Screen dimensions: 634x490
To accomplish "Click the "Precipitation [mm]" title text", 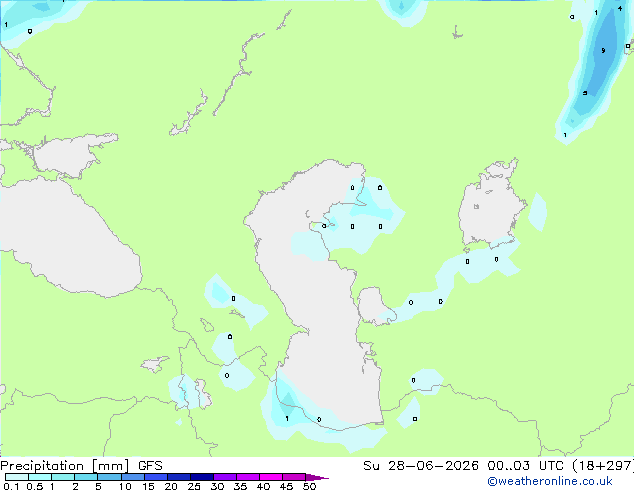I will (x=65, y=466).
